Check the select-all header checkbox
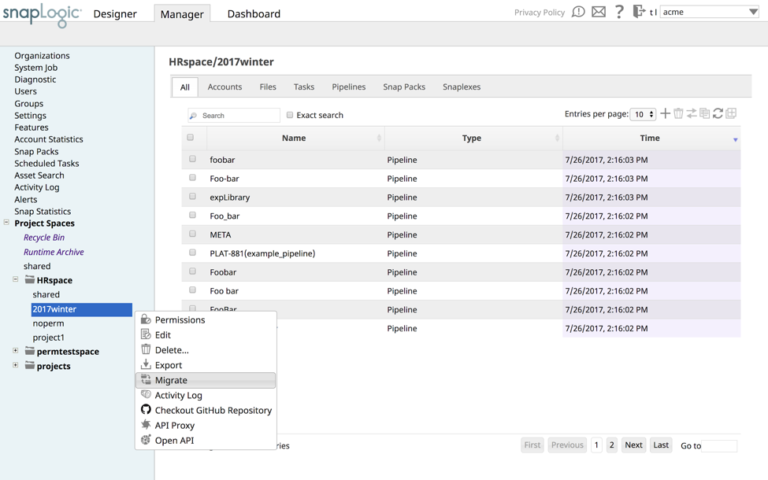Image resolution: width=768 pixels, height=480 pixels. tap(191, 137)
